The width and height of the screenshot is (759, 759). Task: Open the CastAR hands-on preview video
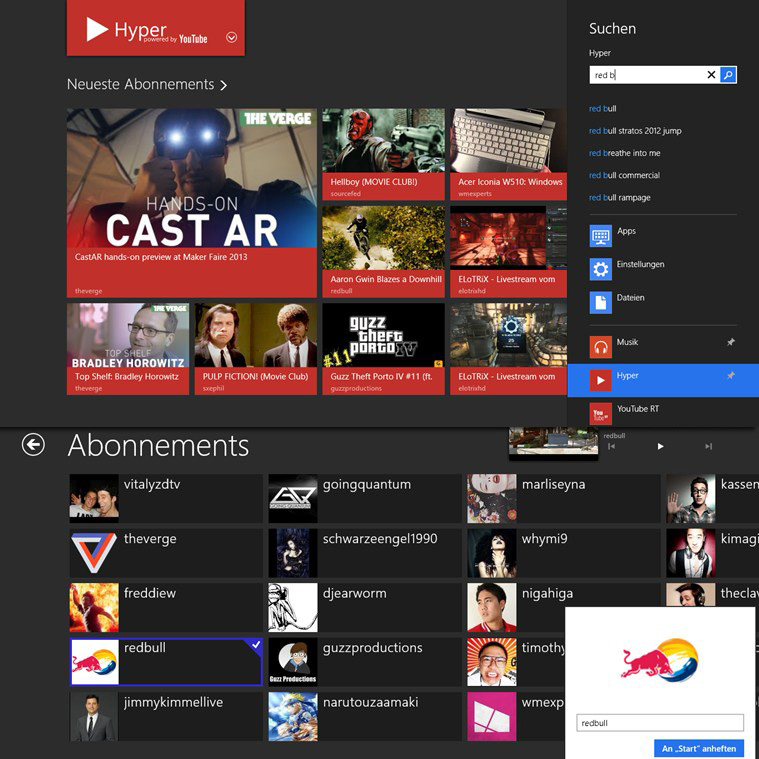pyautogui.click(x=192, y=203)
